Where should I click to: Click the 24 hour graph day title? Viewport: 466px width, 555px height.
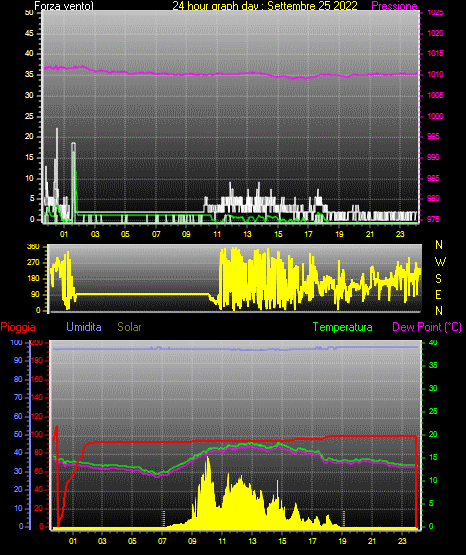point(265,6)
